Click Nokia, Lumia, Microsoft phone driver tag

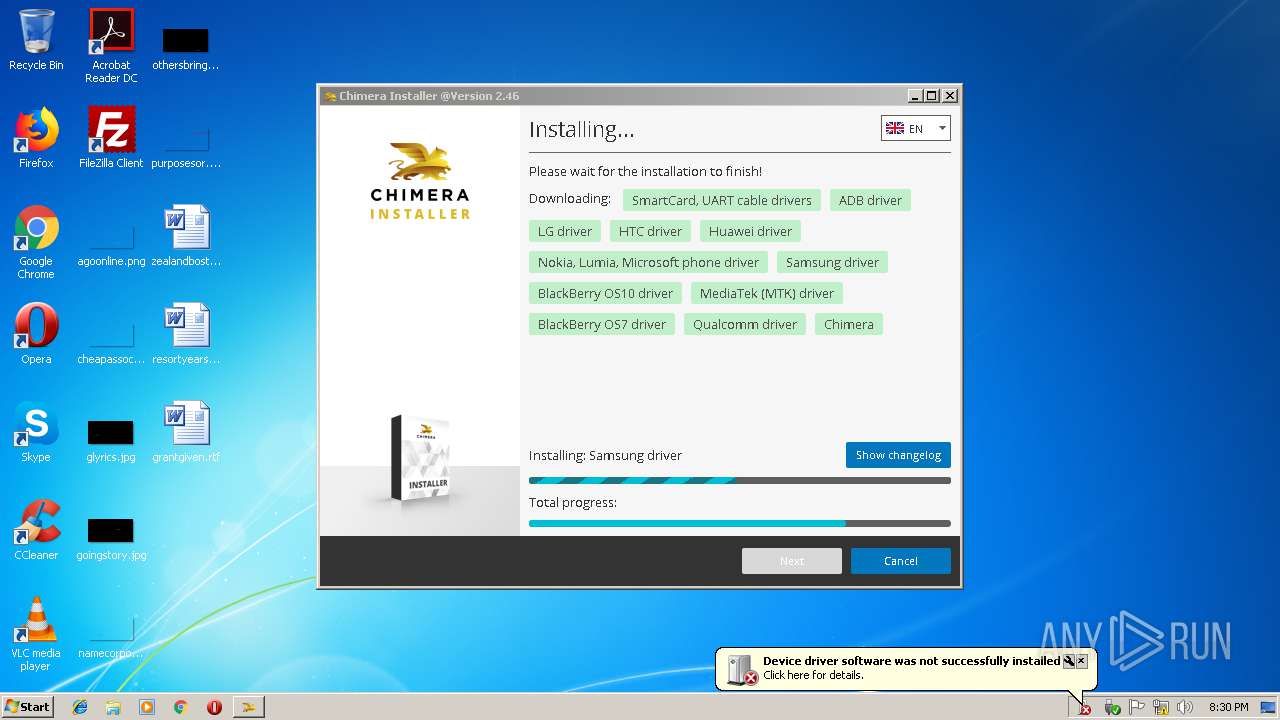(648, 262)
